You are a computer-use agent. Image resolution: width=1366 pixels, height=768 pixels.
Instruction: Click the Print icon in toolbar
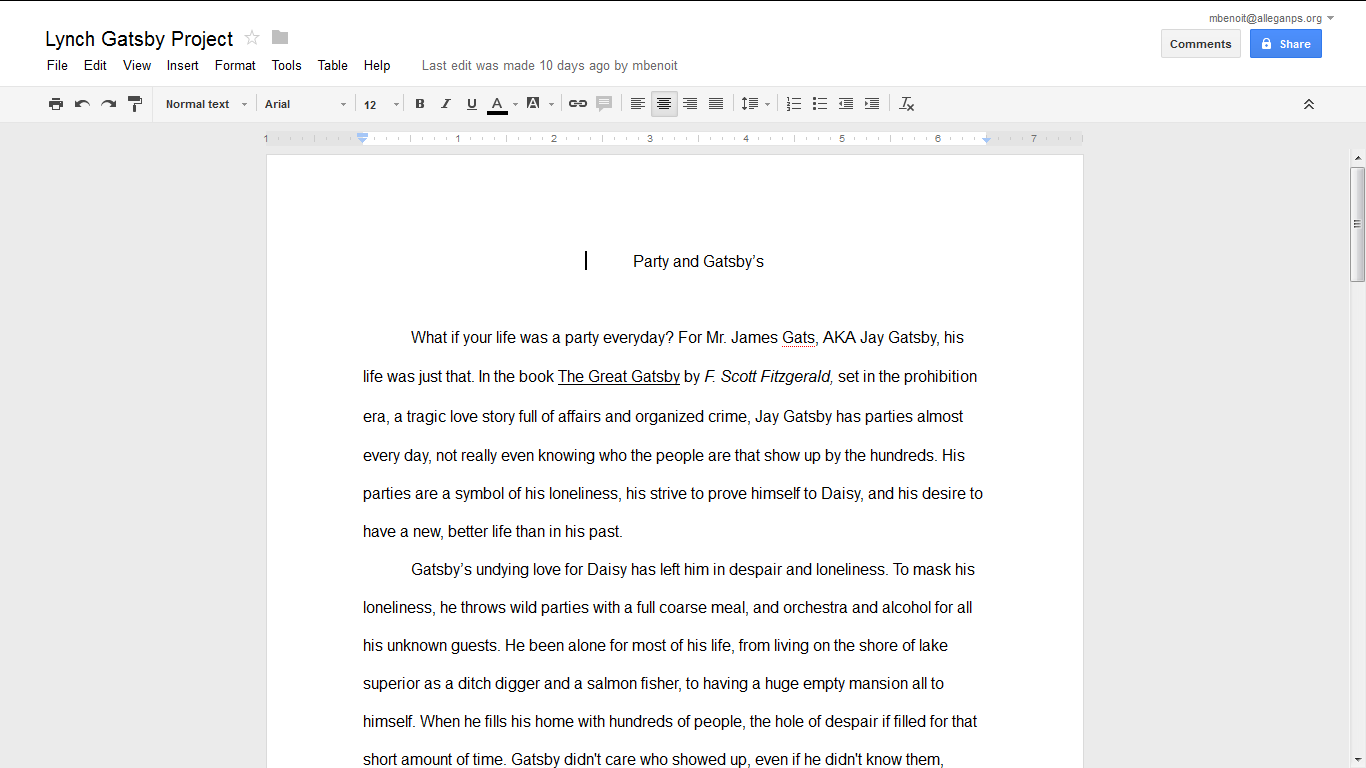pyautogui.click(x=56, y=104)
